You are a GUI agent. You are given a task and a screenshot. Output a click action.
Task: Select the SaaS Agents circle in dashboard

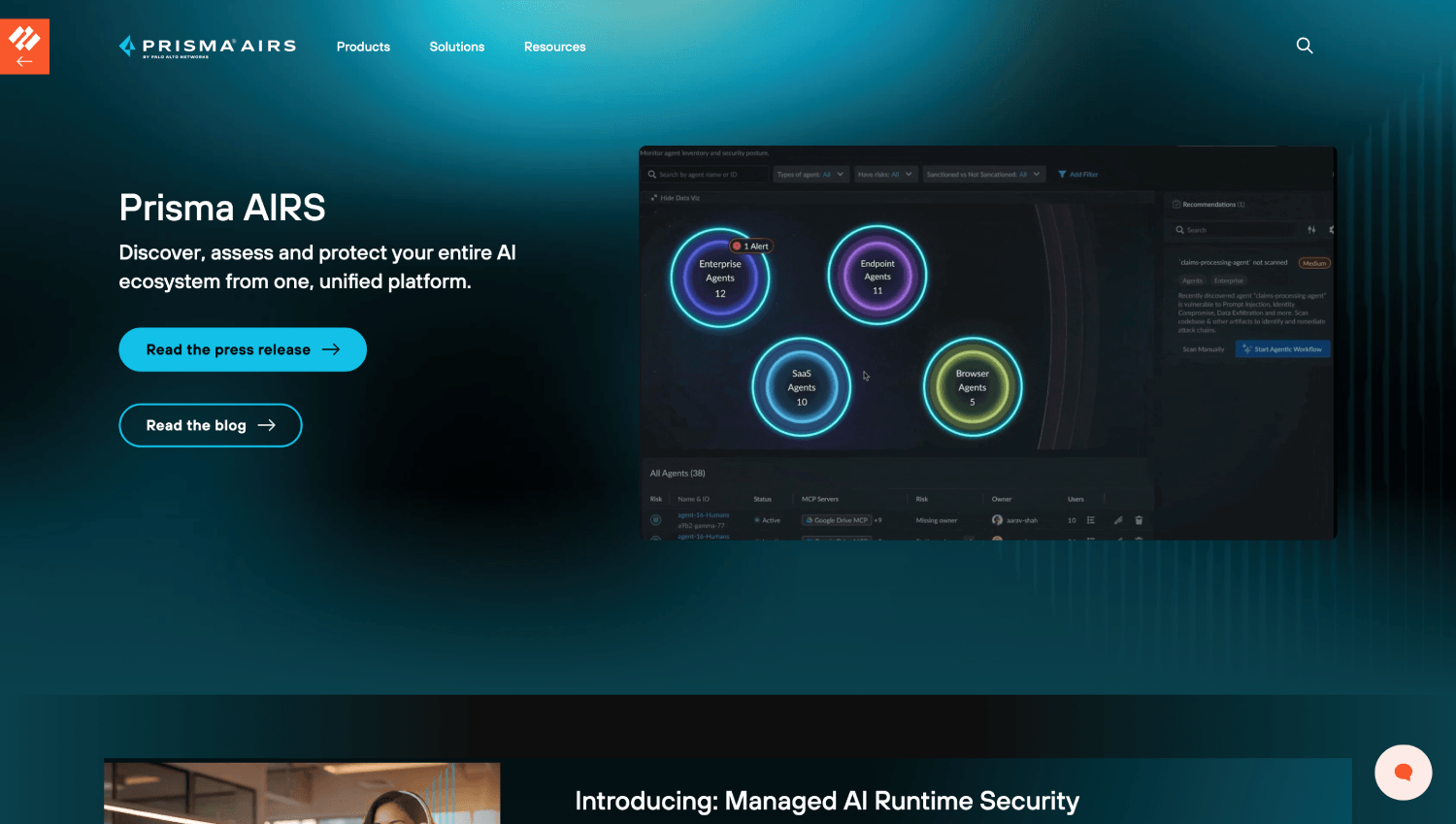point(802,387)
